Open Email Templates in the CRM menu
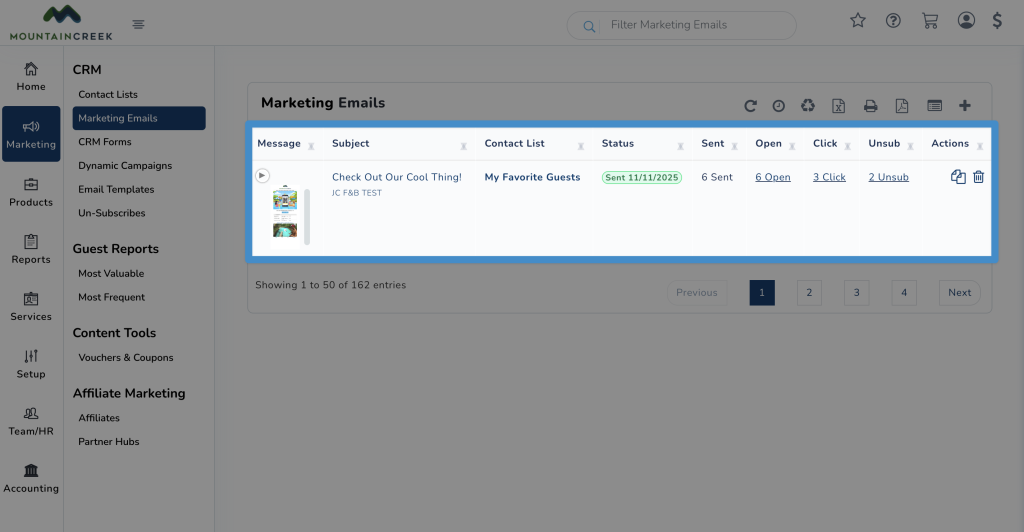Image resolution: width=1024 pixels, height=532 pixels. point(116,189)
